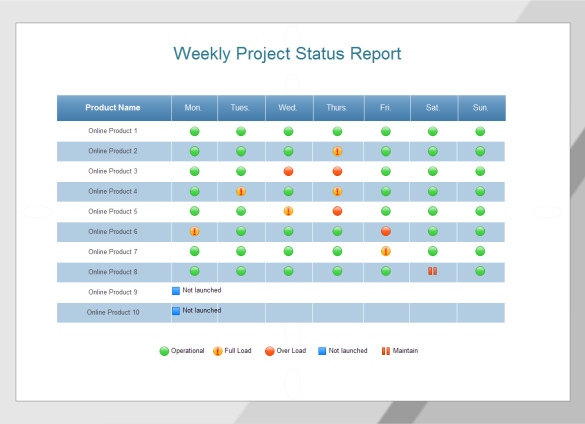Click the Over Load legend label

point(291,350)
